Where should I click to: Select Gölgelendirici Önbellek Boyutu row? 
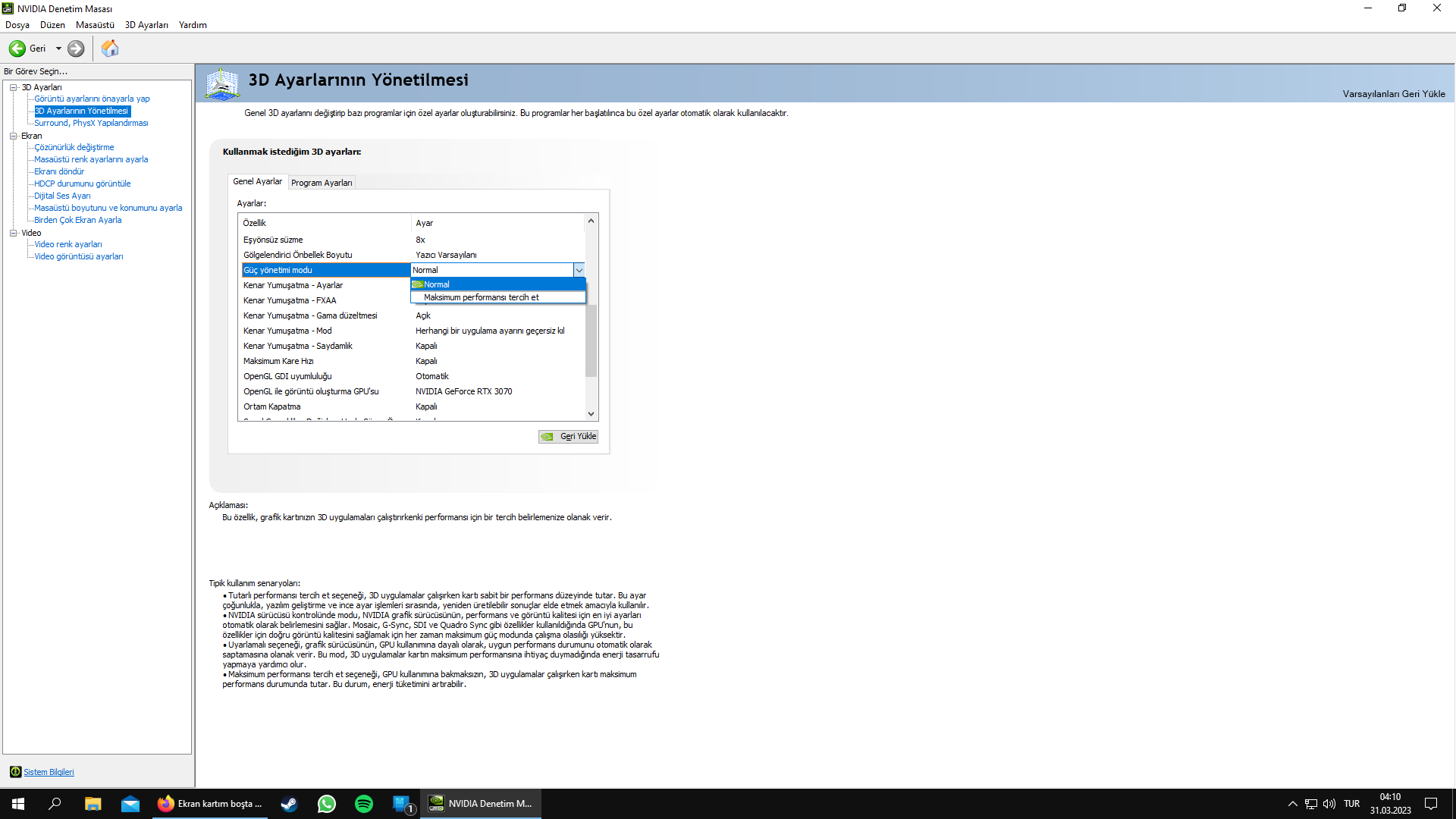(x=413, y=255)
